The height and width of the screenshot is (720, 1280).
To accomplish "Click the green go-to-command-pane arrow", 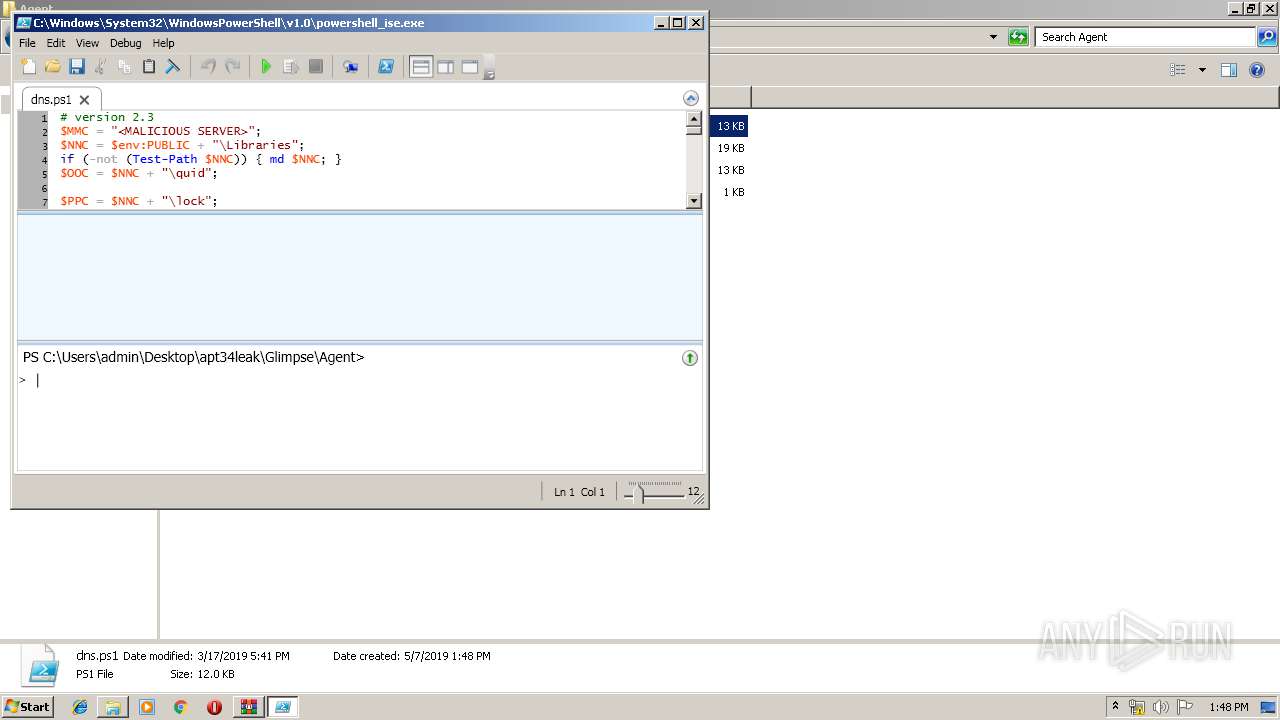I will point(690,358).
